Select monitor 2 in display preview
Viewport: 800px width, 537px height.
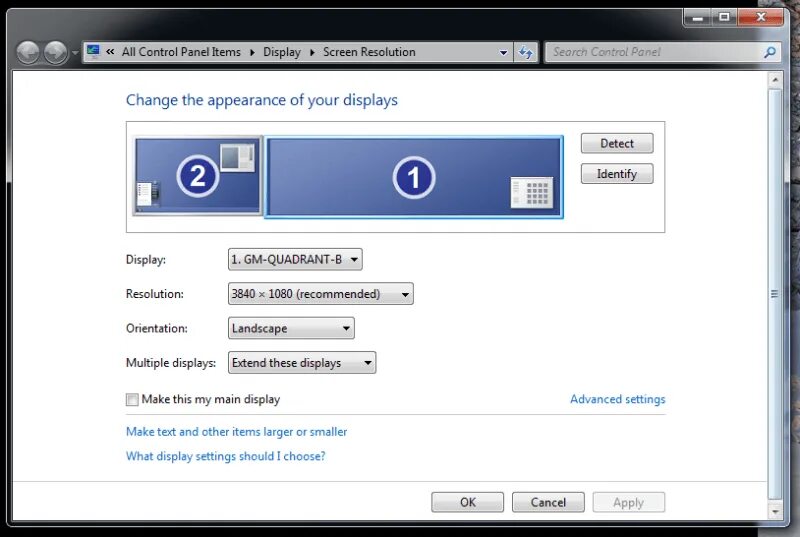point(197,176)
